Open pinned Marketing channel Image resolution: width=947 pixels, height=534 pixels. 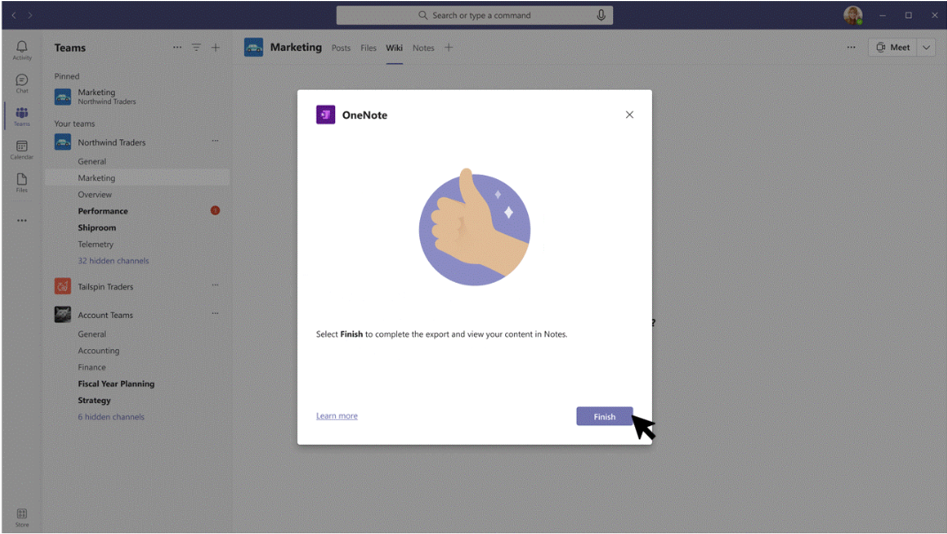pyautogui.click(x=137, y=97)
